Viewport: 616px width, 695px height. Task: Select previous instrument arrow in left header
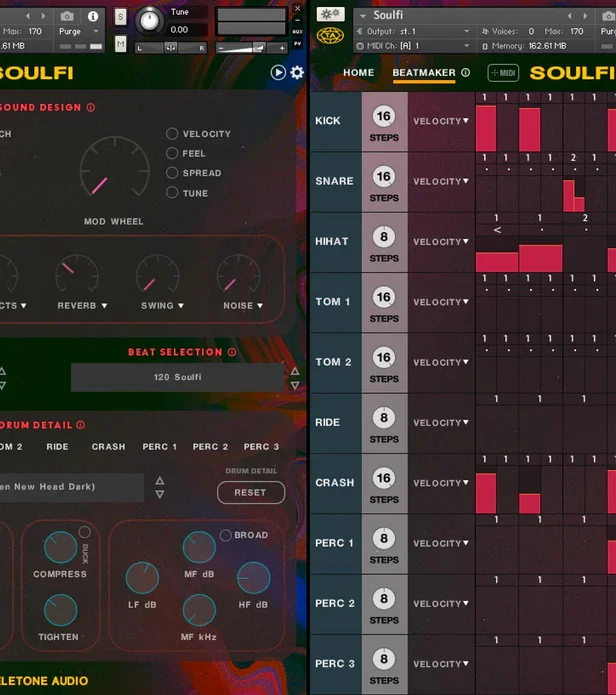[x=28, y=16]
